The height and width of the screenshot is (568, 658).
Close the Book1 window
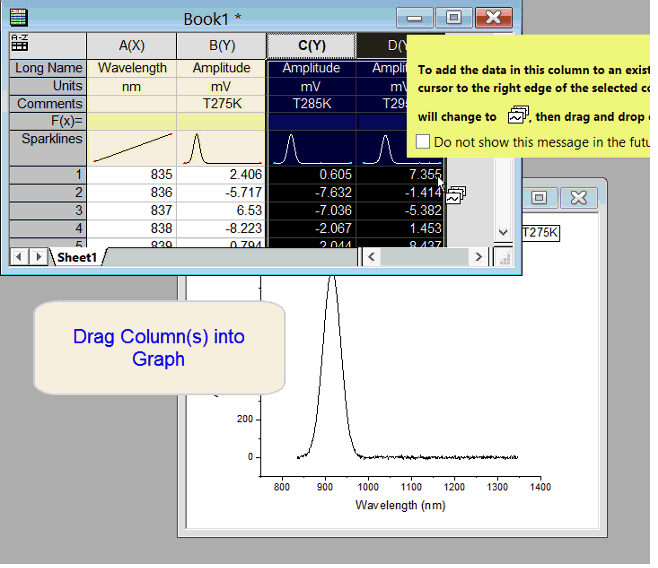[494, 18]
